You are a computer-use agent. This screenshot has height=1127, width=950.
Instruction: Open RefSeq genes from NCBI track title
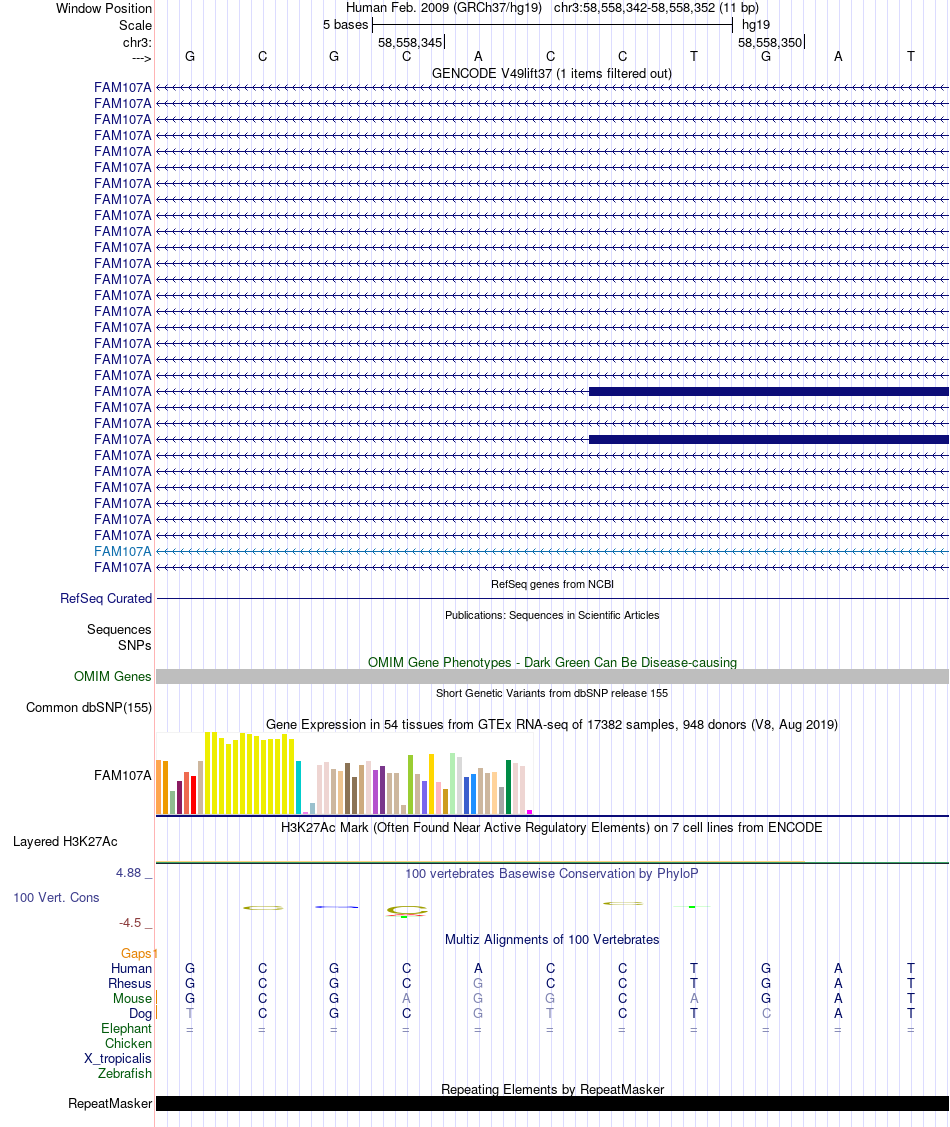click(x=552, y=584)
